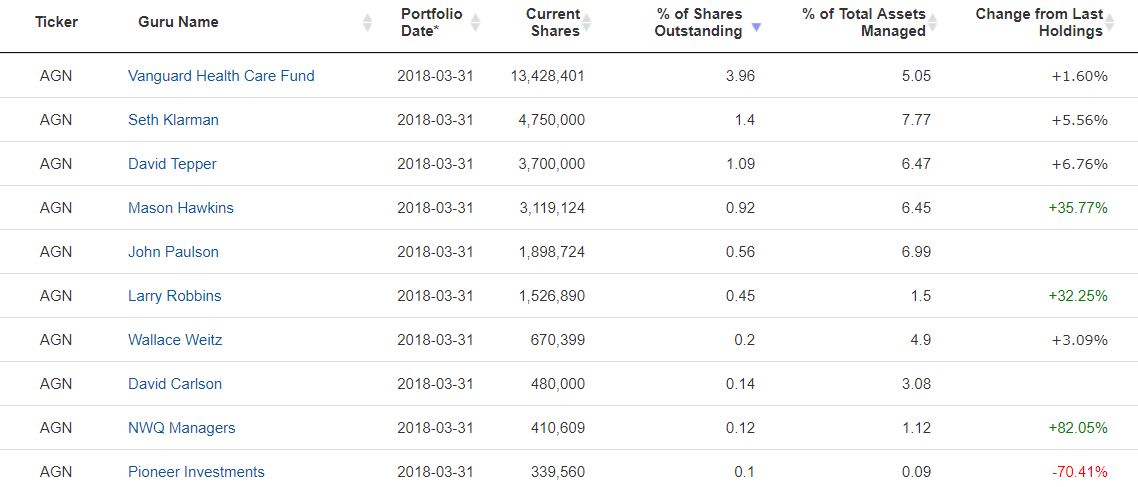Select AGN ticker in Mason Hawkins row
Image resolution: width=1138 pixels, height=487 pixels.
[56, 208]
